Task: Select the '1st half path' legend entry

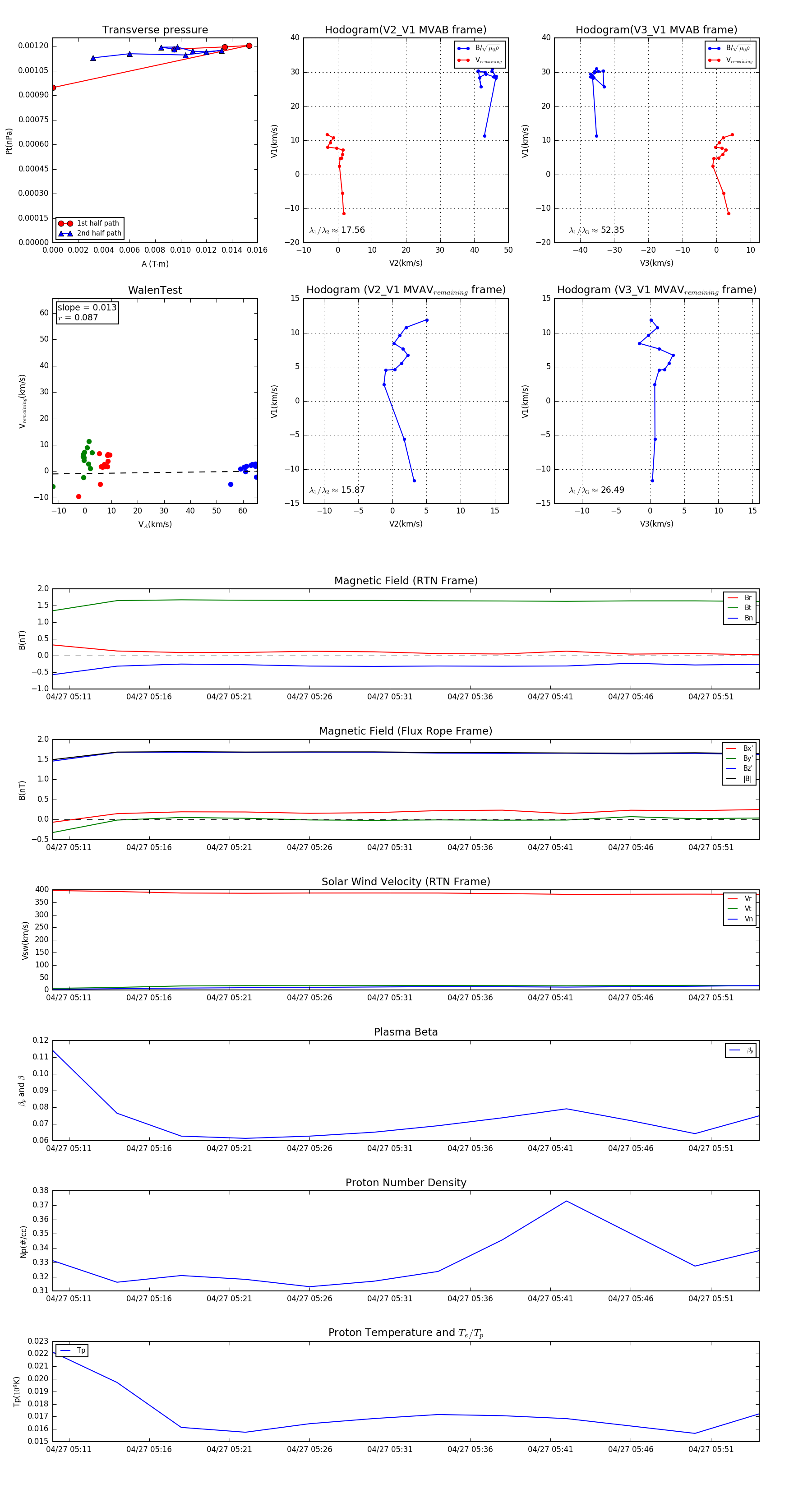Action: point(90,223)
